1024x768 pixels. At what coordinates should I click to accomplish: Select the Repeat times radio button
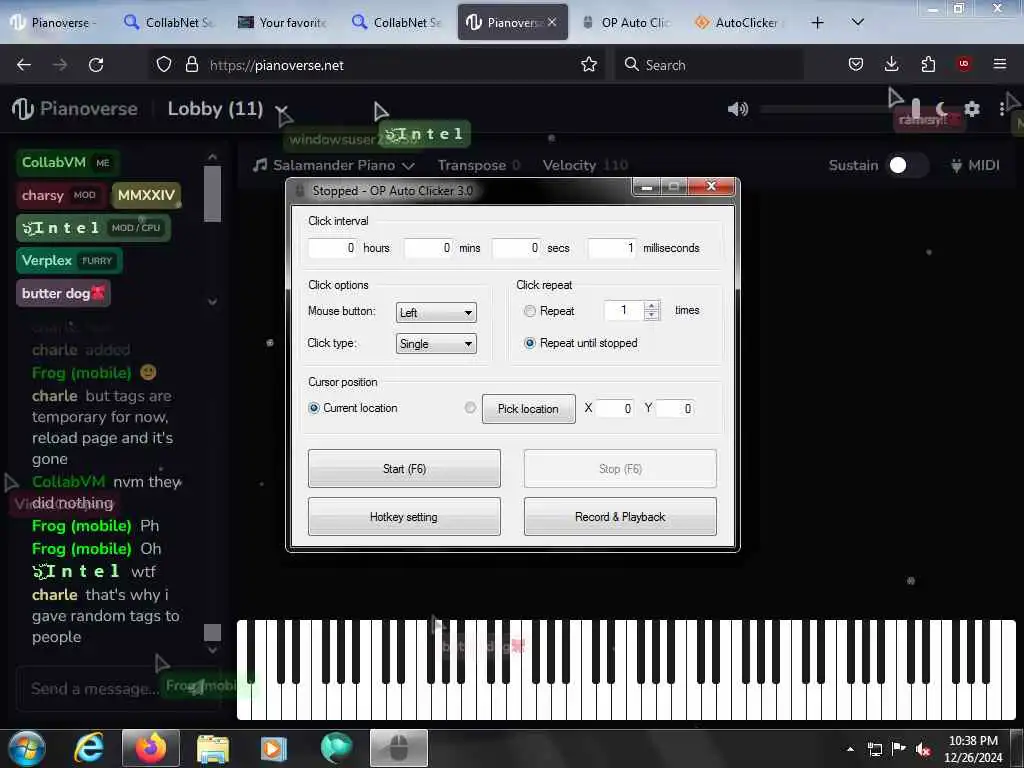[530, 311]
